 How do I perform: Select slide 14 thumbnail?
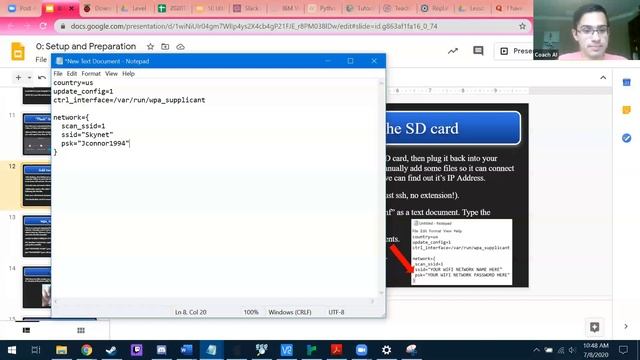coord(37,287)
